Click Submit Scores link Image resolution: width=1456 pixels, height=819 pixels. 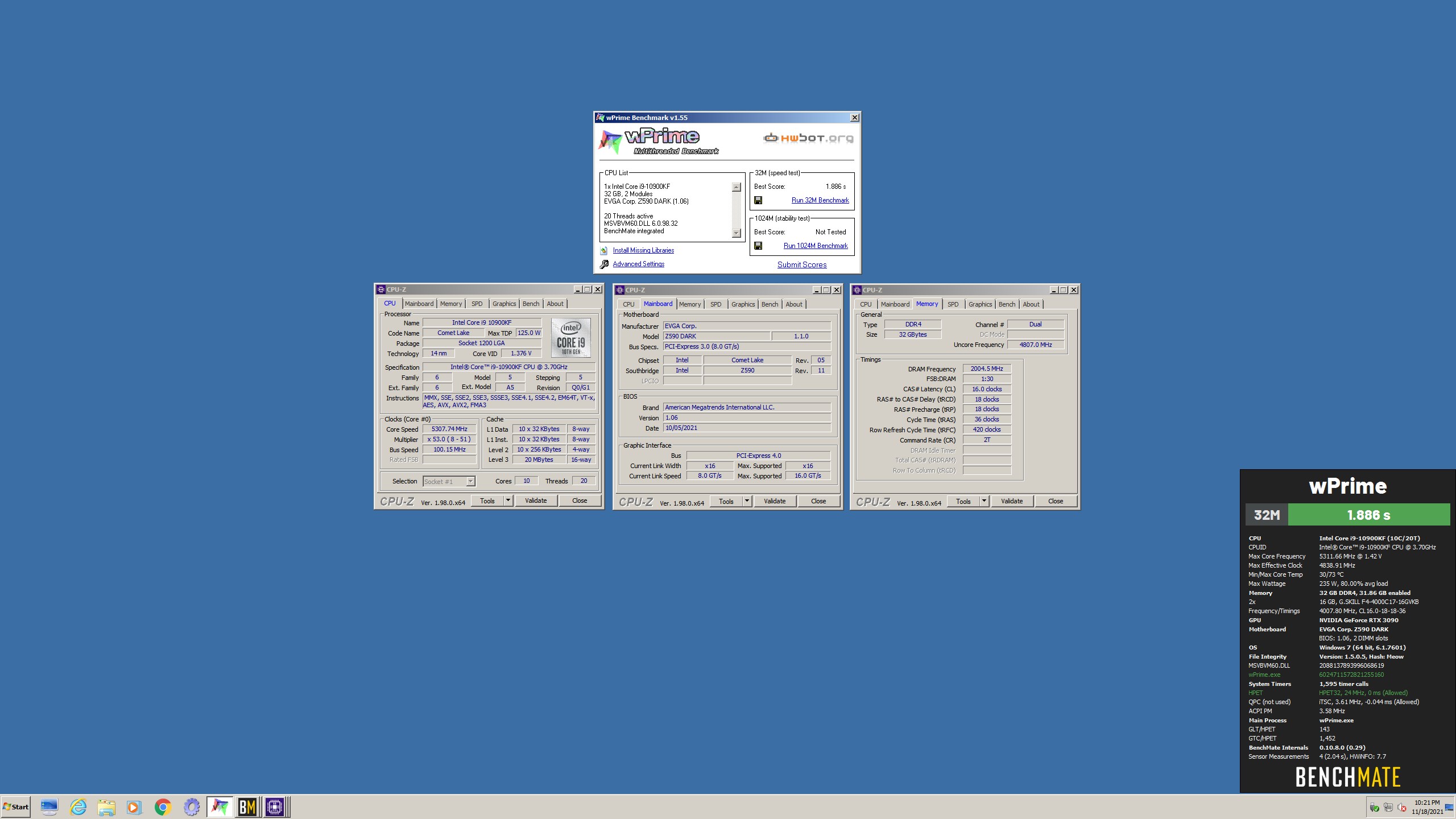(x=802, y=264)
